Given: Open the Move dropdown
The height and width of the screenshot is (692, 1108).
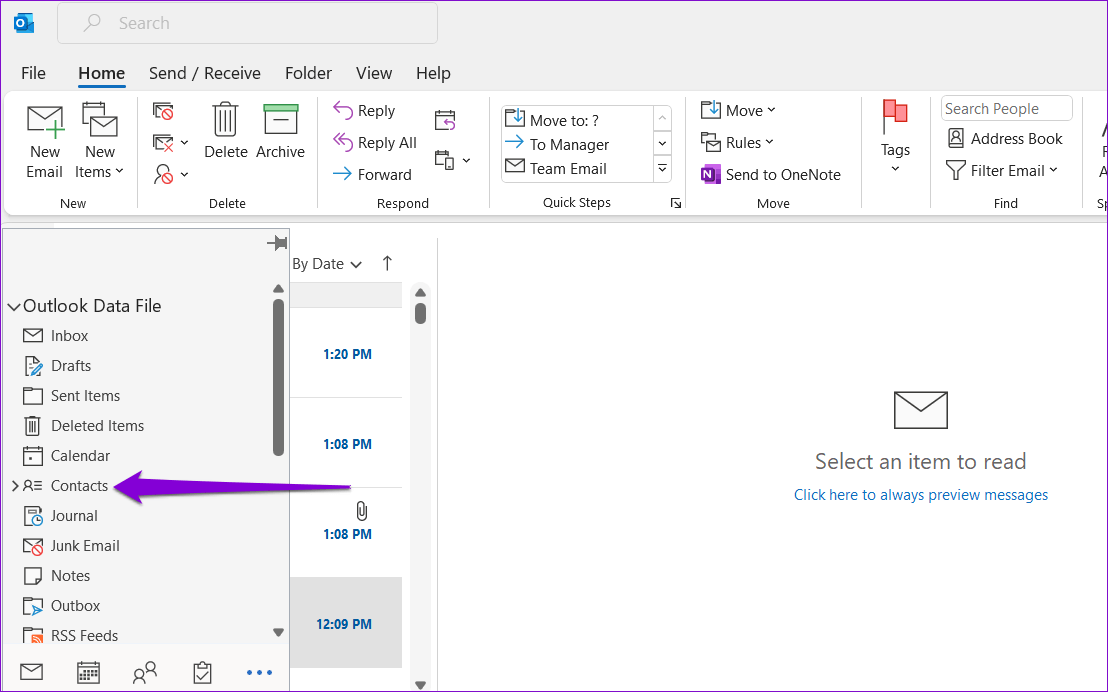Looking at the screenshot, I should coord(738,110).
